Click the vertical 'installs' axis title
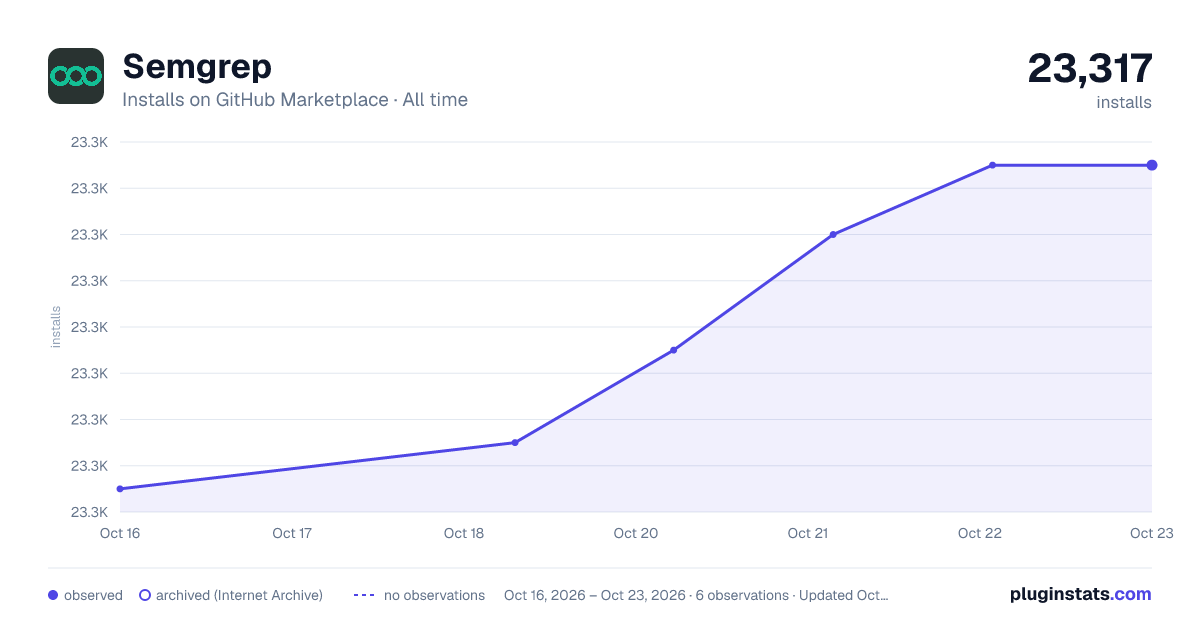 click(x=56, y=327)
